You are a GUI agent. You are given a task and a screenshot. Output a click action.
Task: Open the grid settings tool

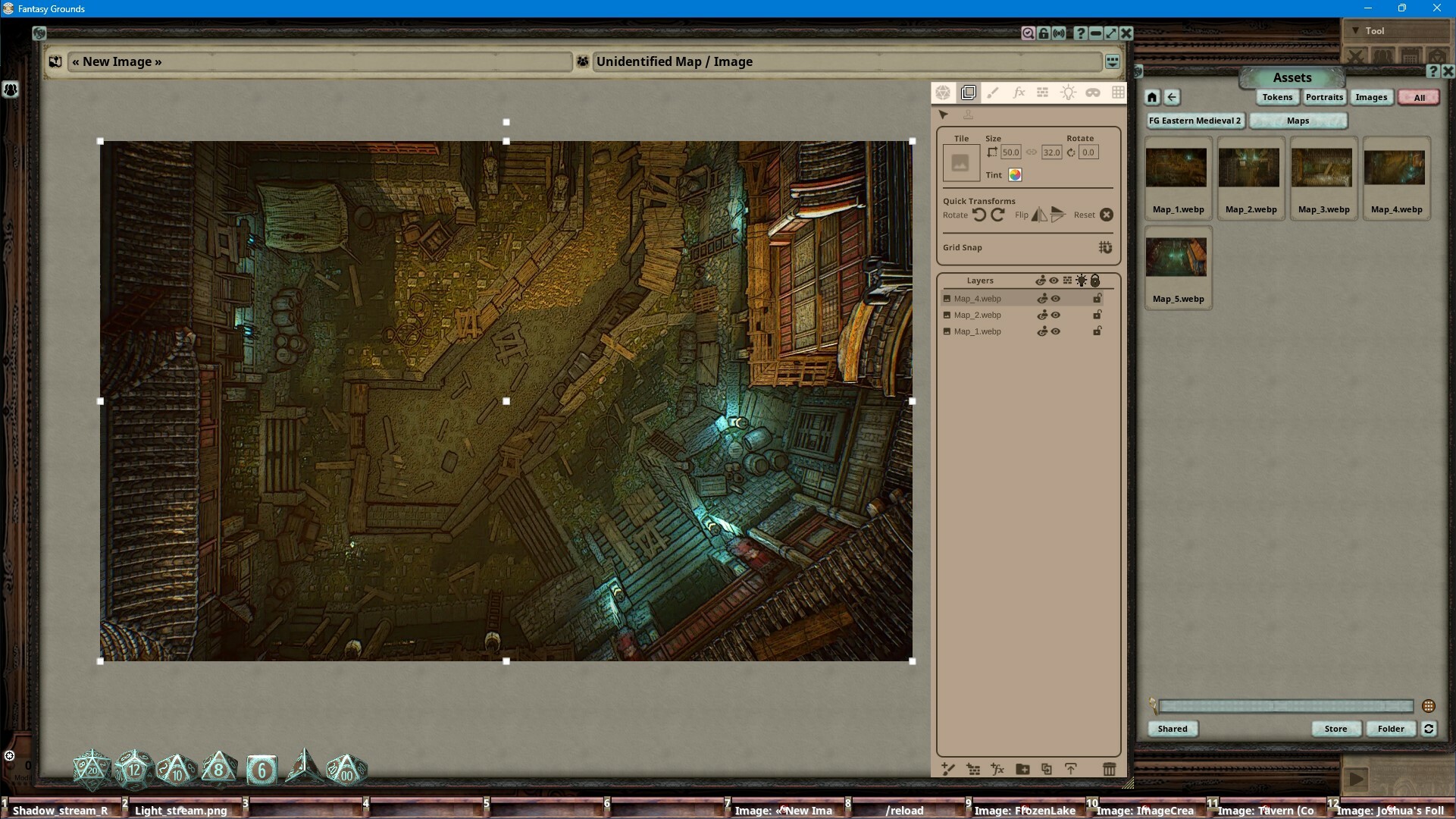point(1119,93)
